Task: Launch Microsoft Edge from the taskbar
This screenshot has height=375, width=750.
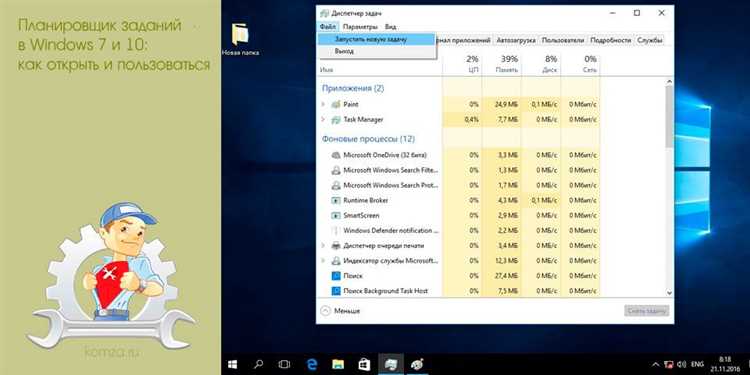Action: click(313, 364)
